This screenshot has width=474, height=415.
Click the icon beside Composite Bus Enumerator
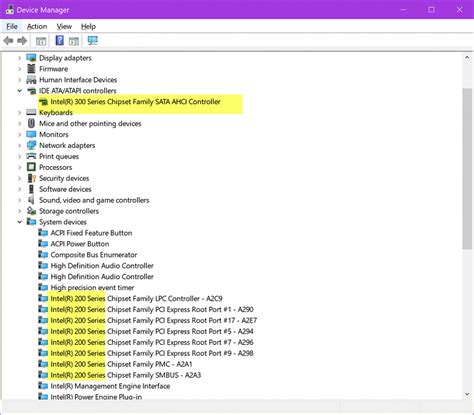click(x=43, y=255)
